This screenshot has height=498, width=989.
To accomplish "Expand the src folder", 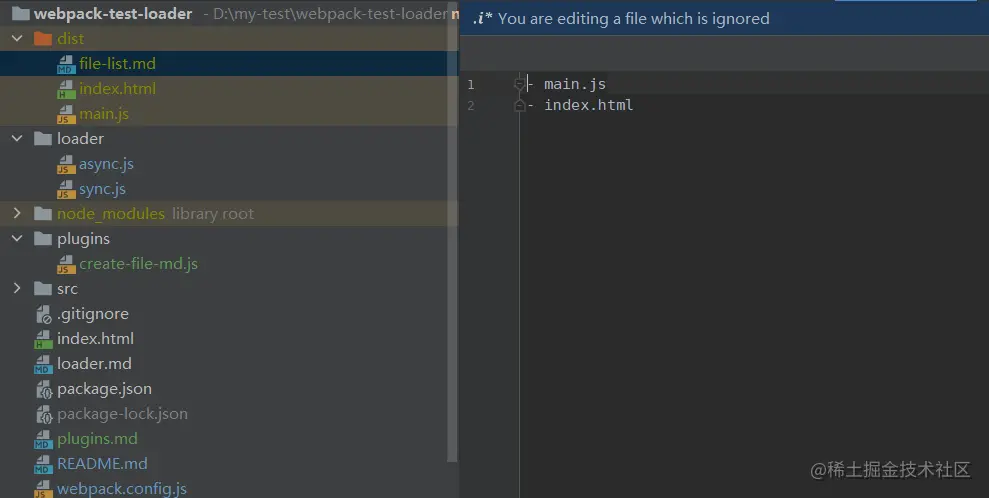I will [x=17, y=289].
